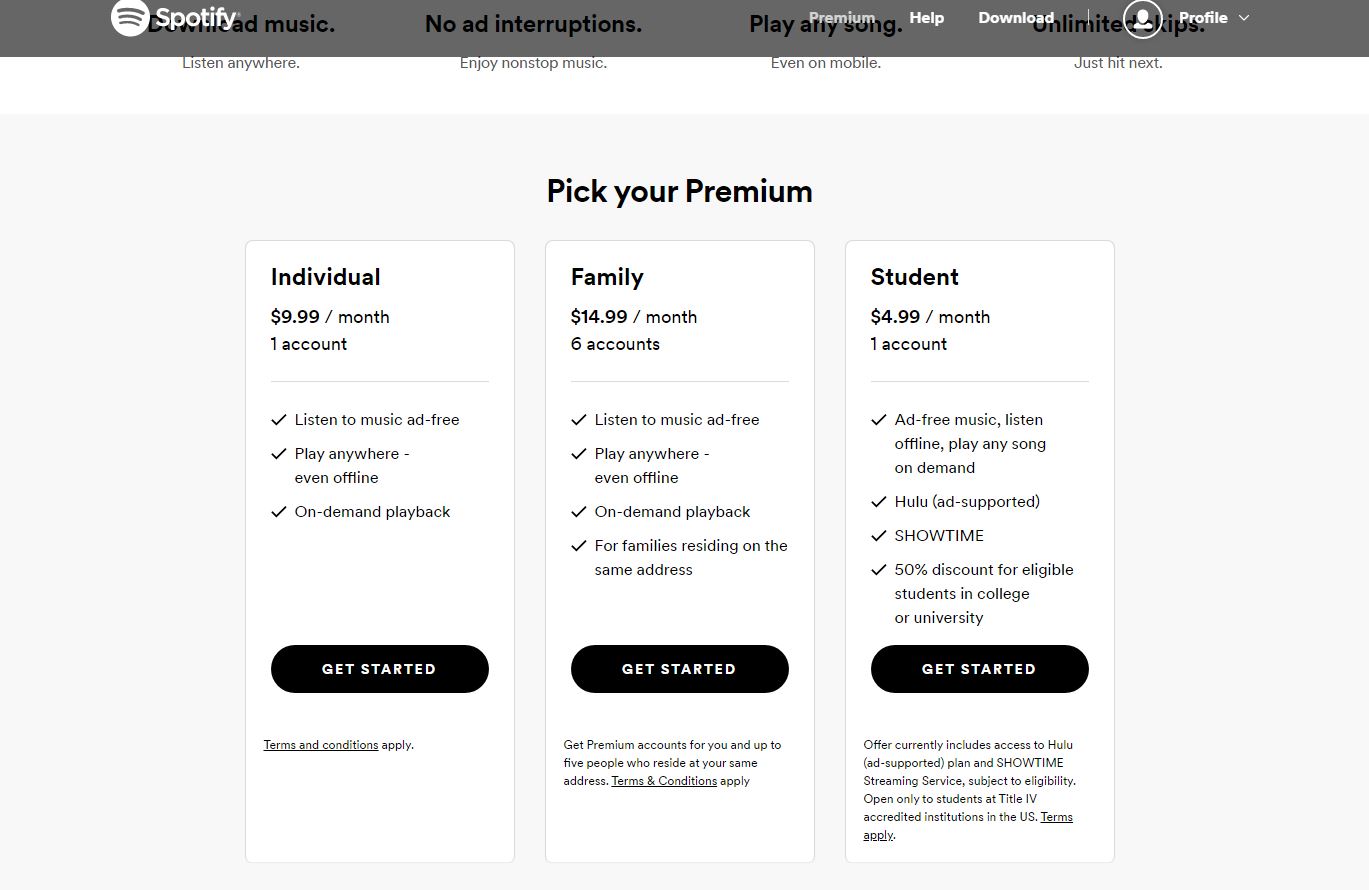Click Individual's On-demand playback checkmark
This screenshot has width=1369, height=890.
pyautogui.click(x=279, y=512)
